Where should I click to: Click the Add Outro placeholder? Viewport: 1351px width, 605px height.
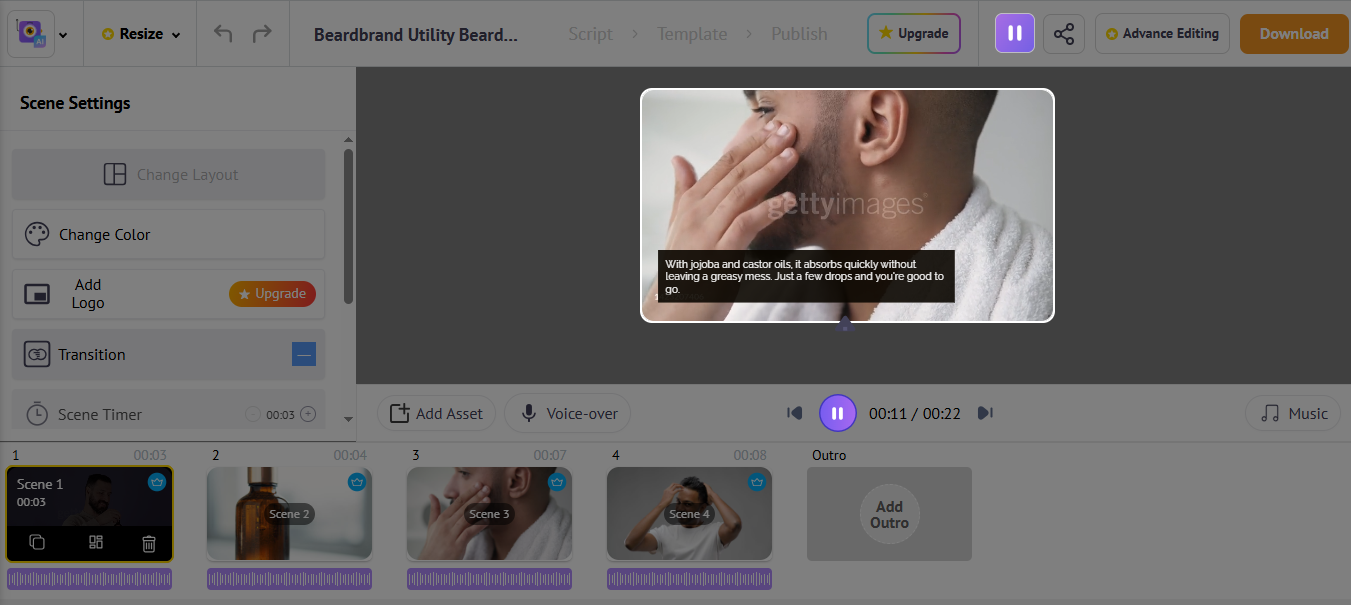888,513
